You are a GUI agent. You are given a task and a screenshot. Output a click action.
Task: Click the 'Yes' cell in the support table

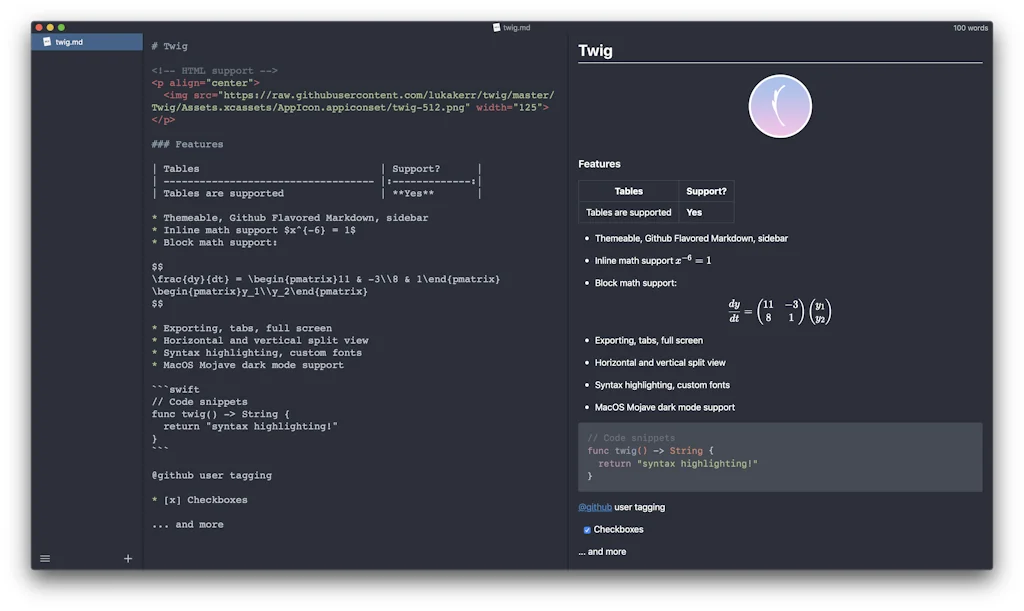[692, 212]
